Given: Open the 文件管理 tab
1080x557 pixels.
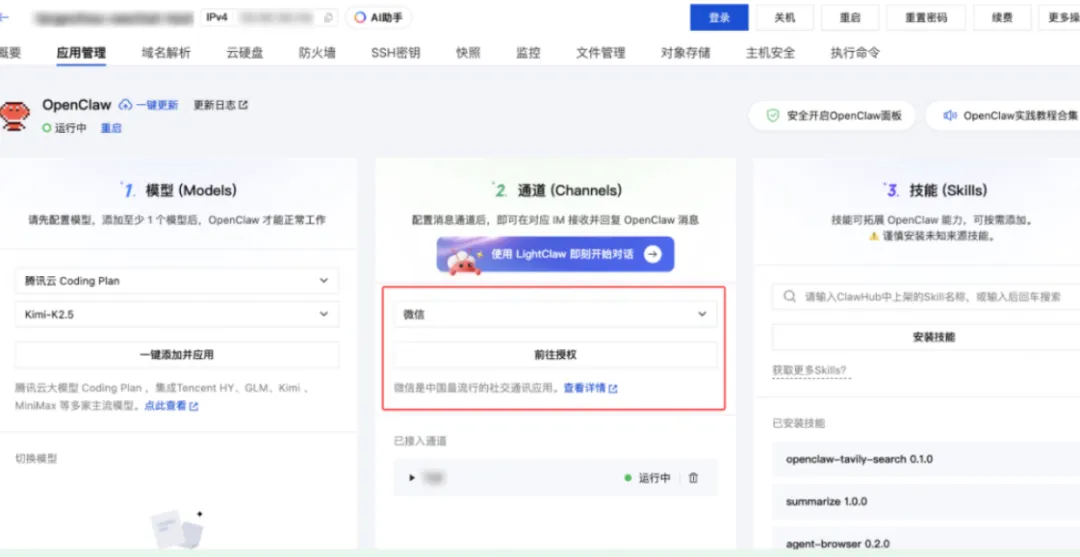Looking at the screenshot, I should pos(601,53).
